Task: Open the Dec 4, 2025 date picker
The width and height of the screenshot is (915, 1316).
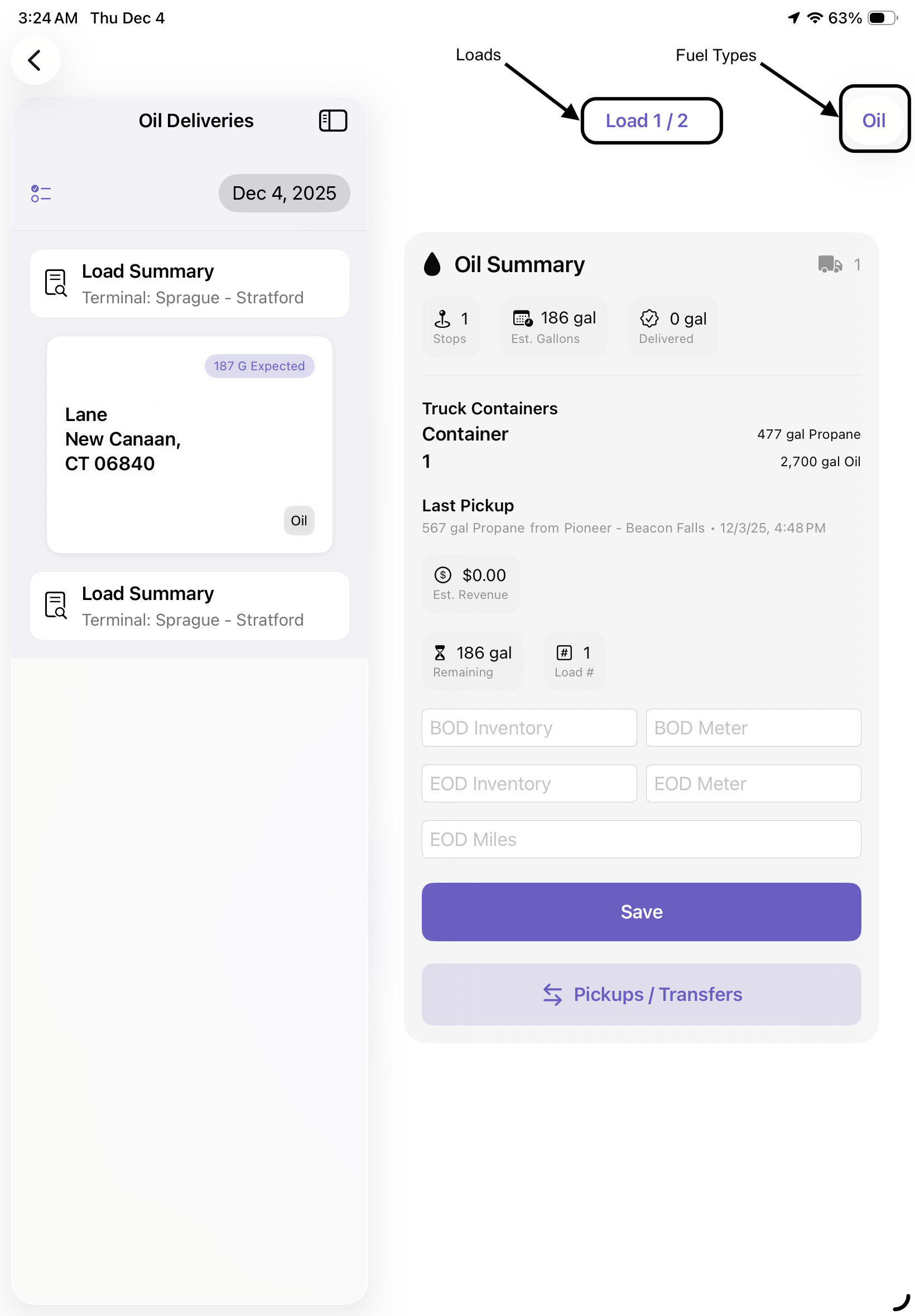Action: (x=284, y=193)
